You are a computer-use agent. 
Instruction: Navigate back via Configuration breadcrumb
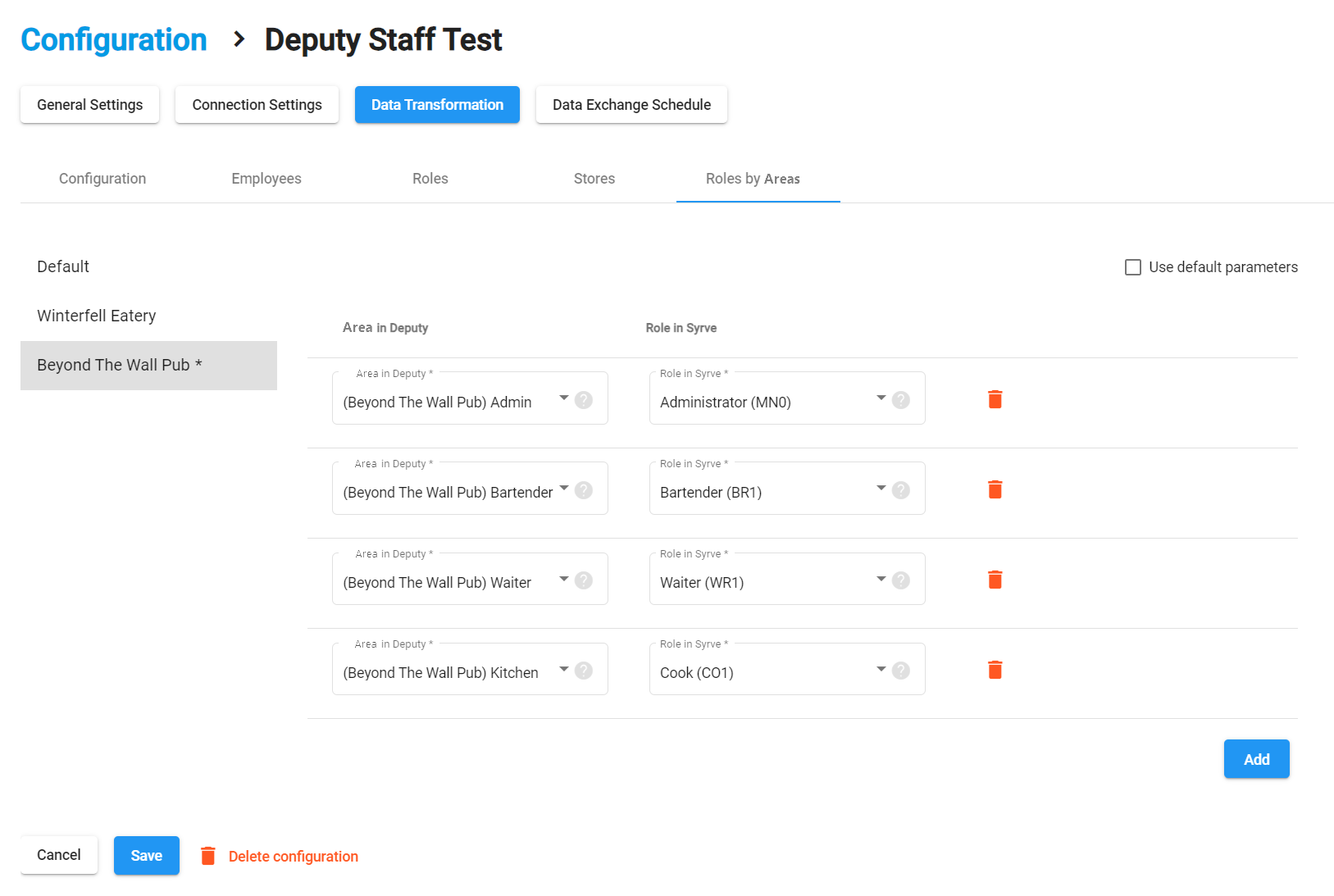114,39
